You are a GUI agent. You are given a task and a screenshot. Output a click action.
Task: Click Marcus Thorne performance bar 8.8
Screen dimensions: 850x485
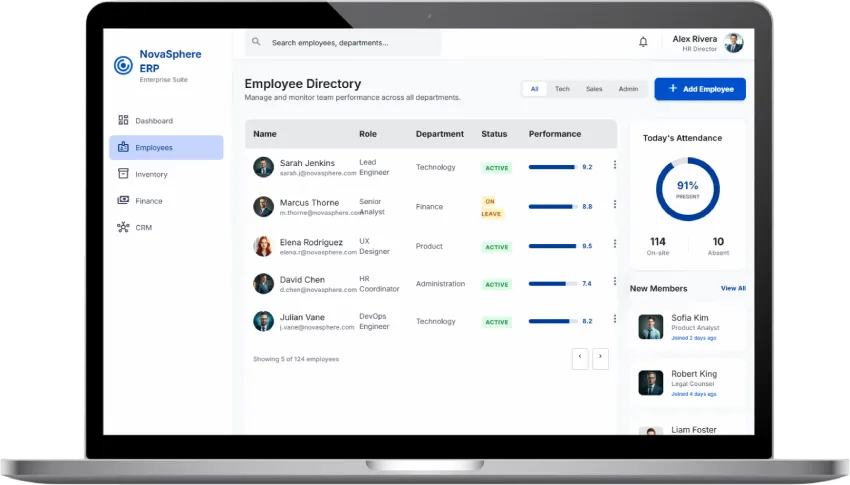[553, 206]
